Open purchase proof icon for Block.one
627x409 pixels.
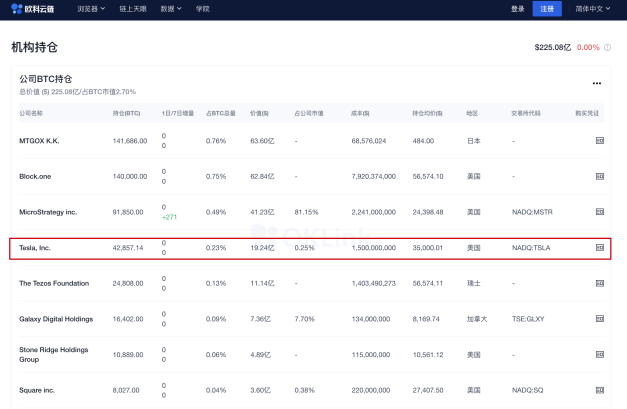click(x=599, y=176)
